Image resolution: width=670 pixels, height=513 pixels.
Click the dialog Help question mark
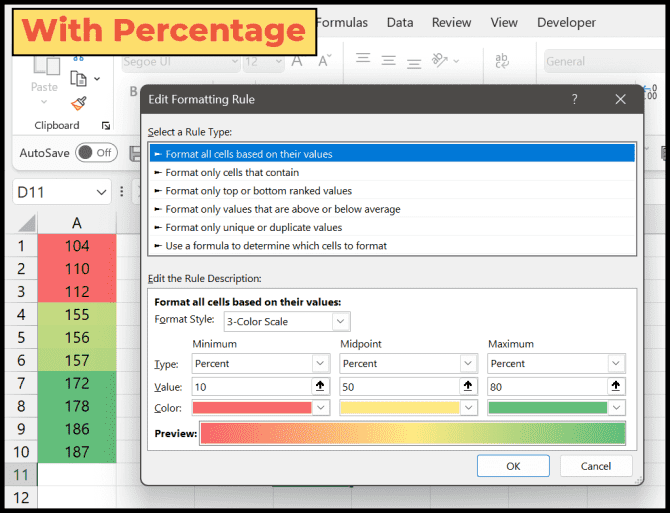coord(574,100)
